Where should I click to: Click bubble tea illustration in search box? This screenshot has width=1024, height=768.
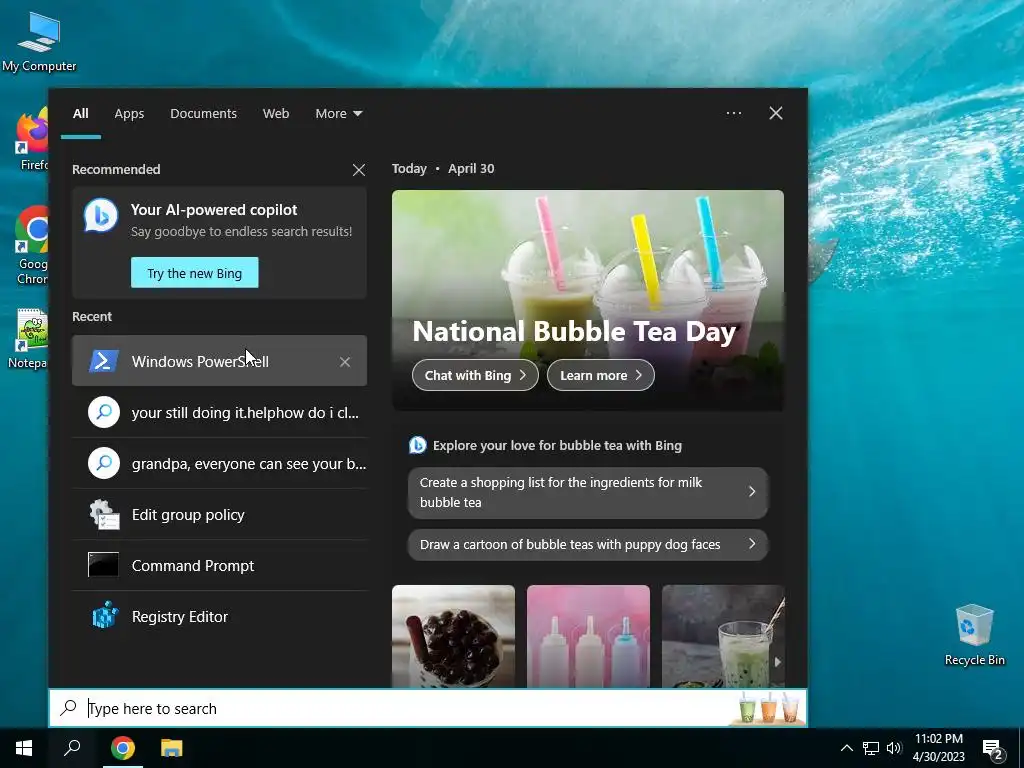[x=769, y=708]
